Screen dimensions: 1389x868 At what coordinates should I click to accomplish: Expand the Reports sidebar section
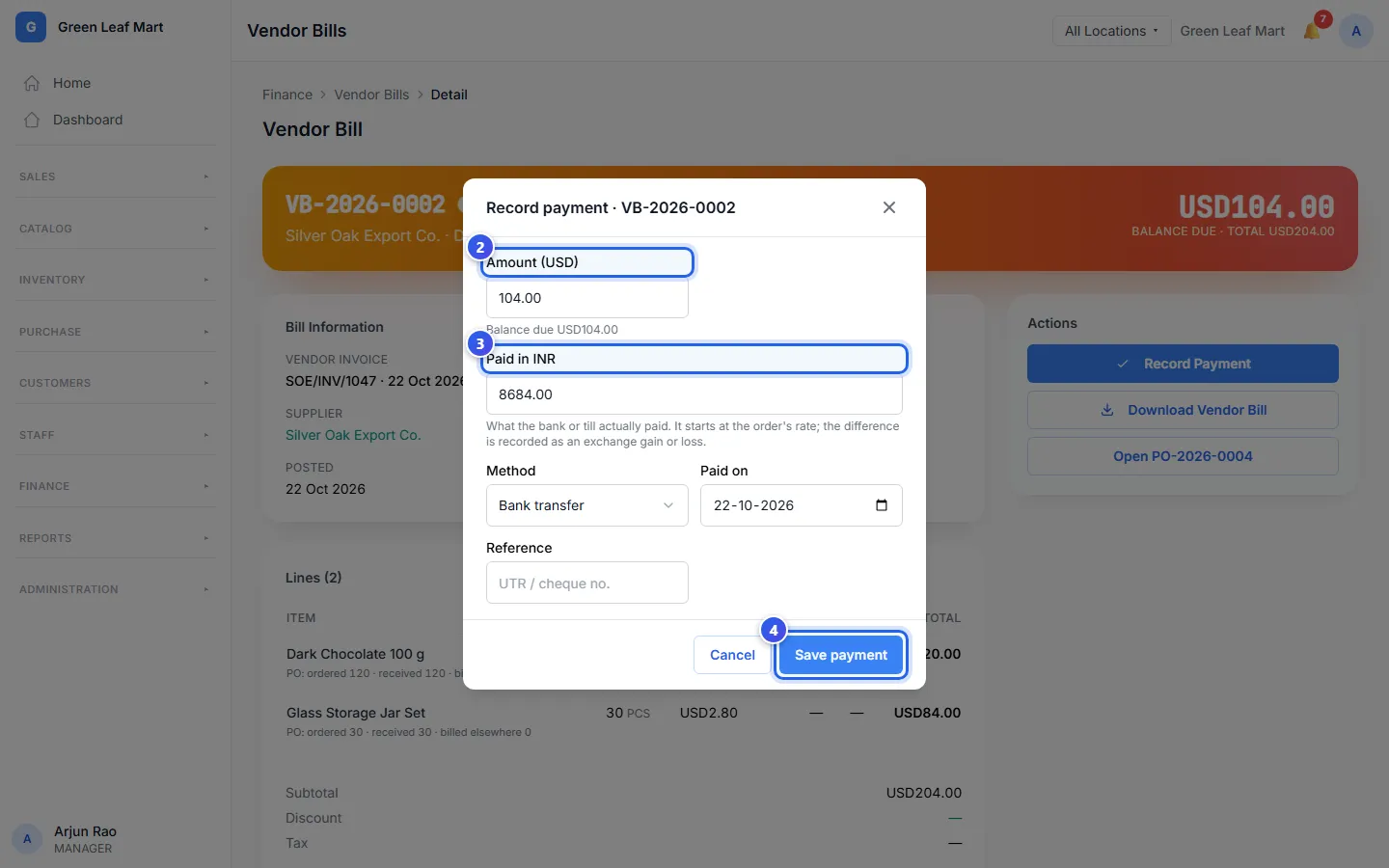click(116, 538)
